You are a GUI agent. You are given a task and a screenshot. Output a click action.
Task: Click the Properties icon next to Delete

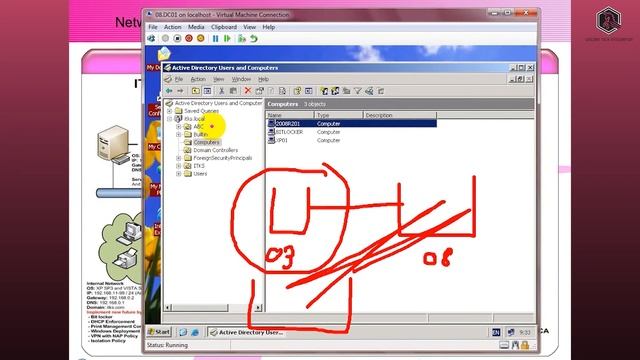tap(259, 91)
